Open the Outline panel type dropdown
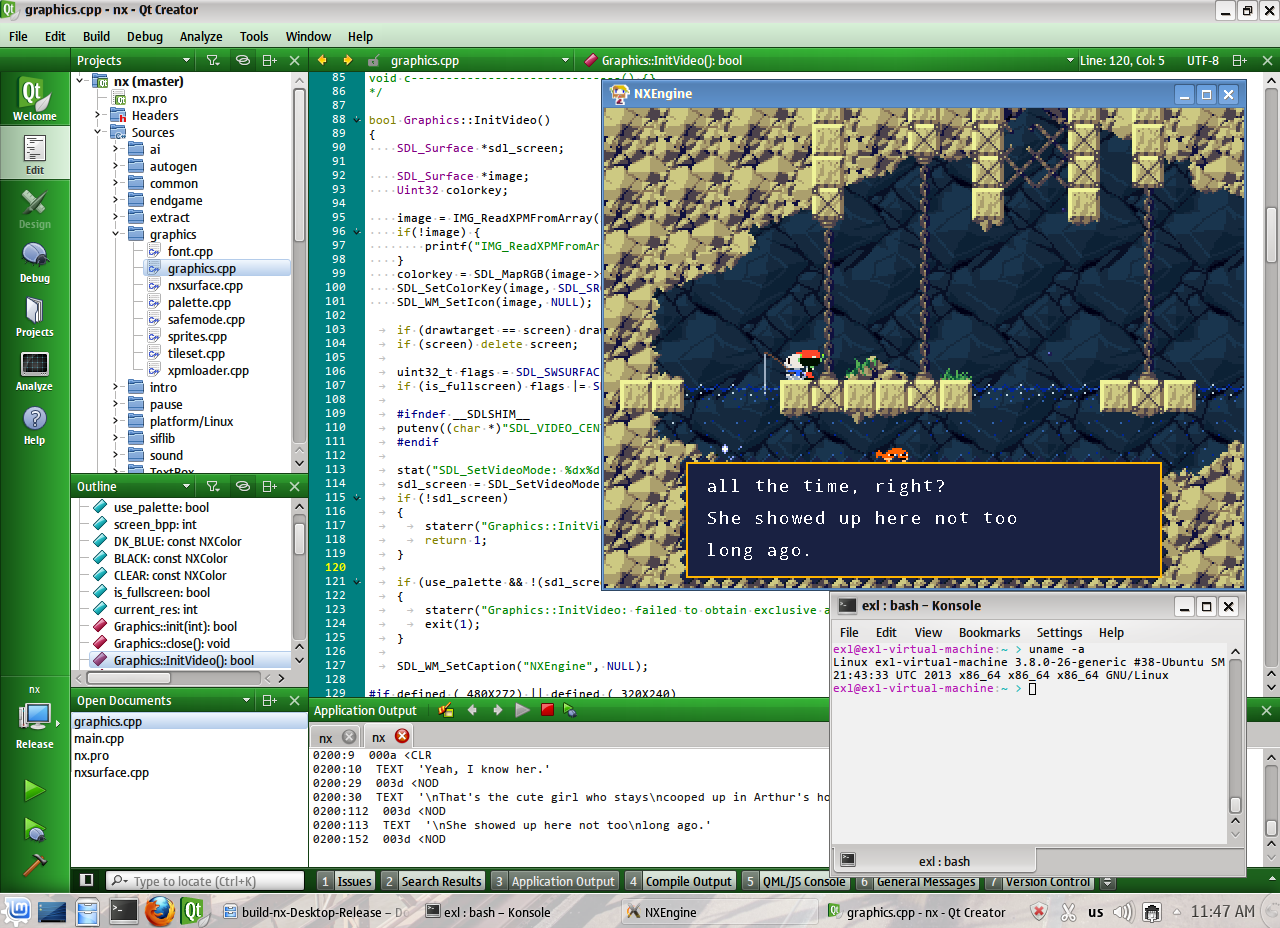The image size is (1280, 928). point(134,487)
